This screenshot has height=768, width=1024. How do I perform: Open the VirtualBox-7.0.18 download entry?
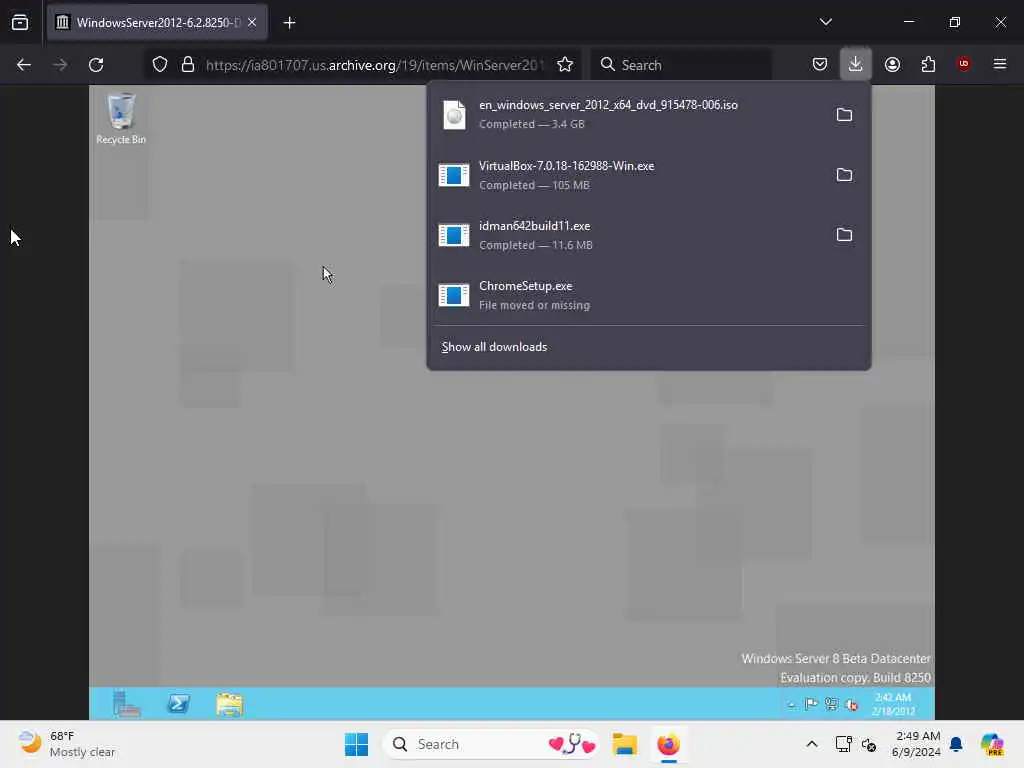pos(627,175)
